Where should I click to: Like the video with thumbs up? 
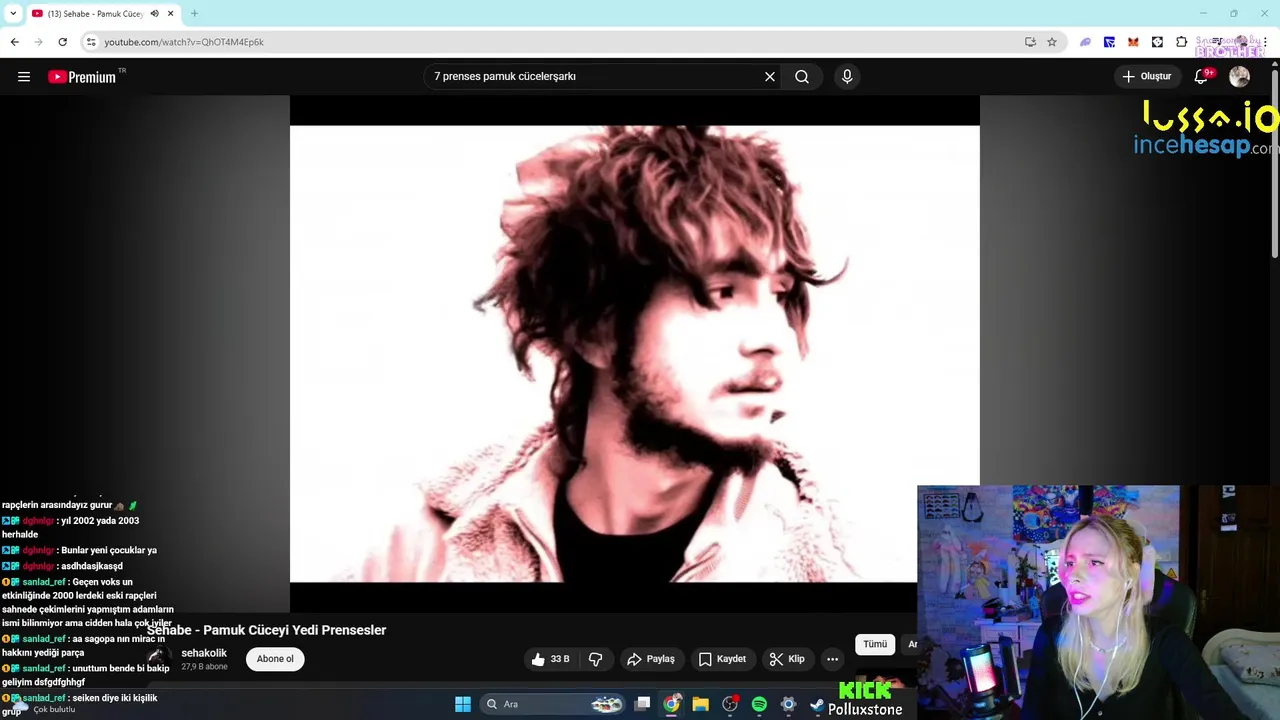[x=550, y=659]
